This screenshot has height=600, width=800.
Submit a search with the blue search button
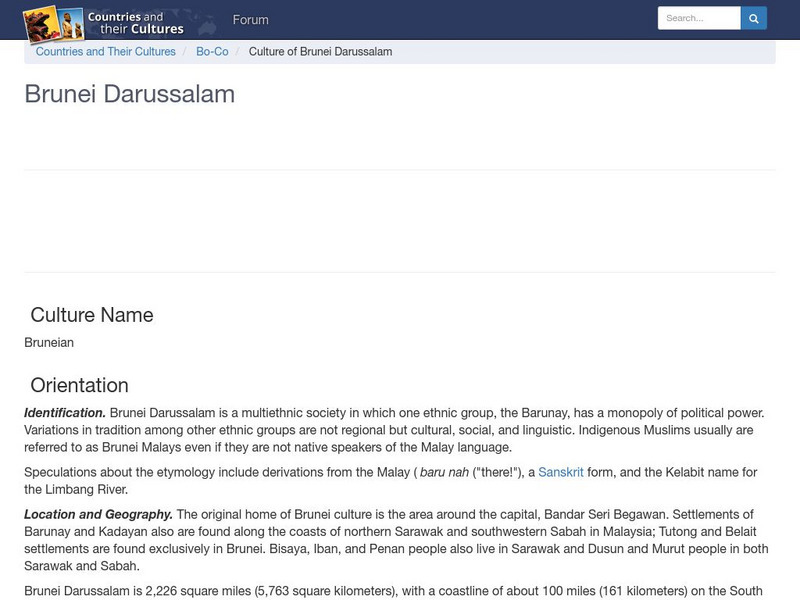click(x=753, y=17)
